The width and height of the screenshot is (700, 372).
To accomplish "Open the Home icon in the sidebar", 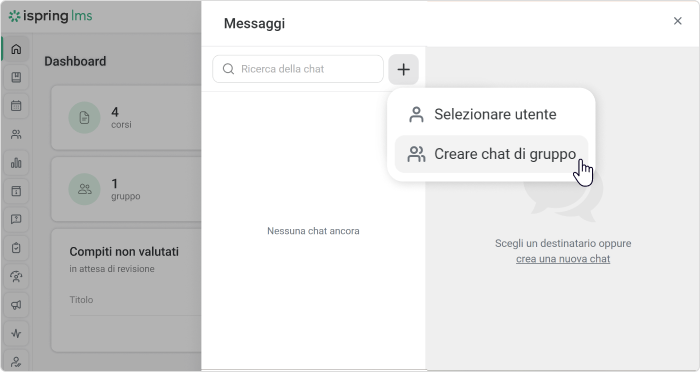I will click(16, 49).
